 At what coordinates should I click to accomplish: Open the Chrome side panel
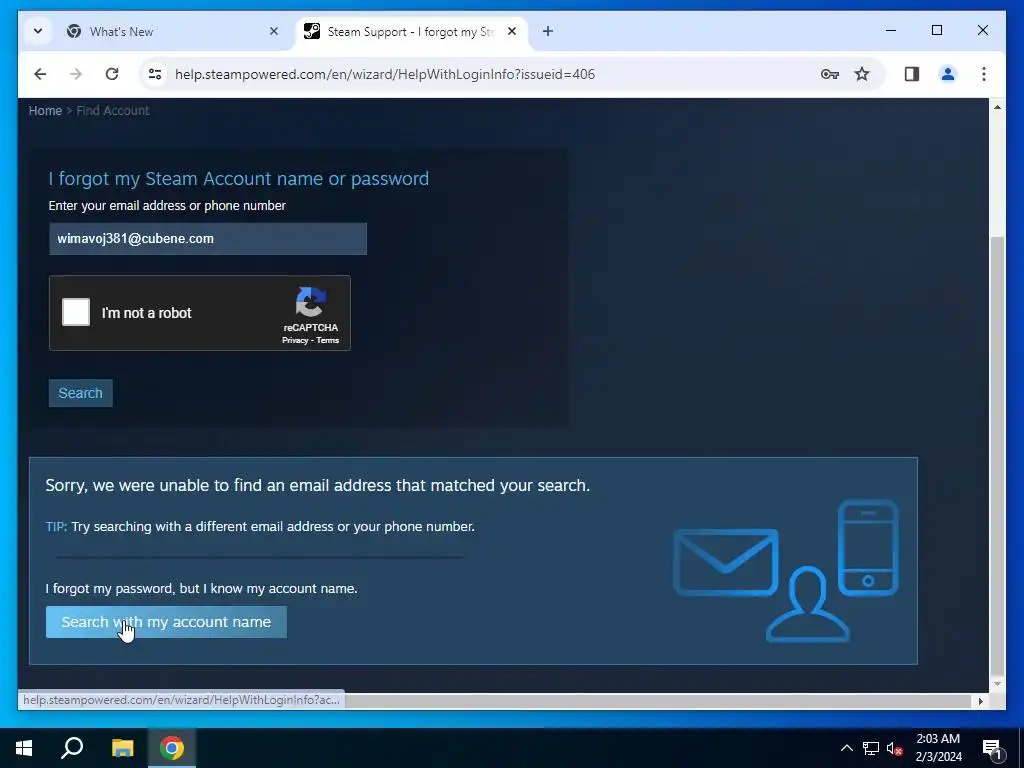(912, 74)
